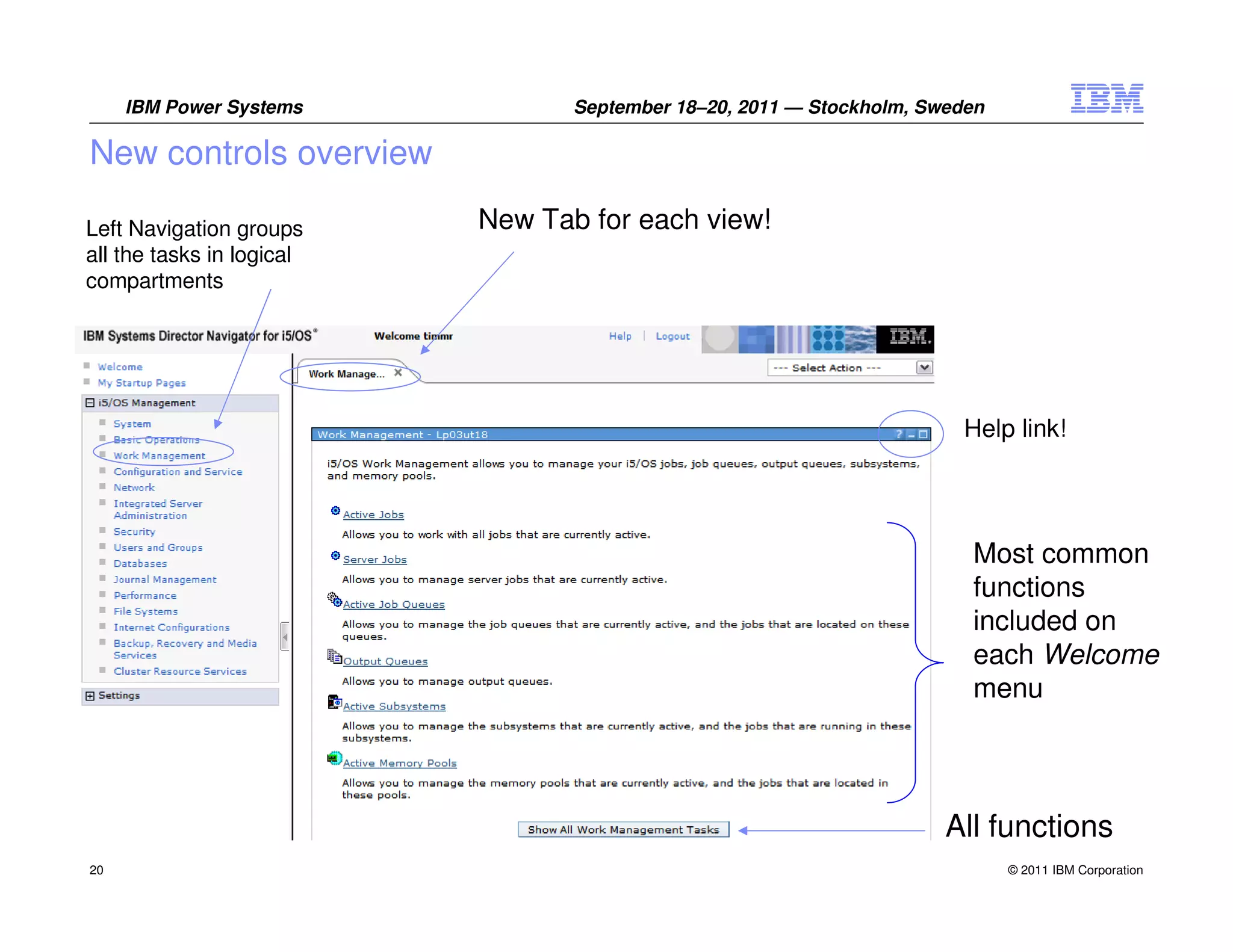
Task: Open Configuration and Service
Action: tap(178, 472)
